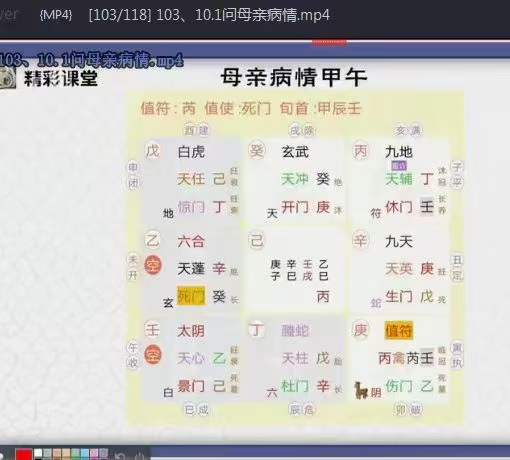Click the 旬首:甲辰壬 header text

(320, 109)
